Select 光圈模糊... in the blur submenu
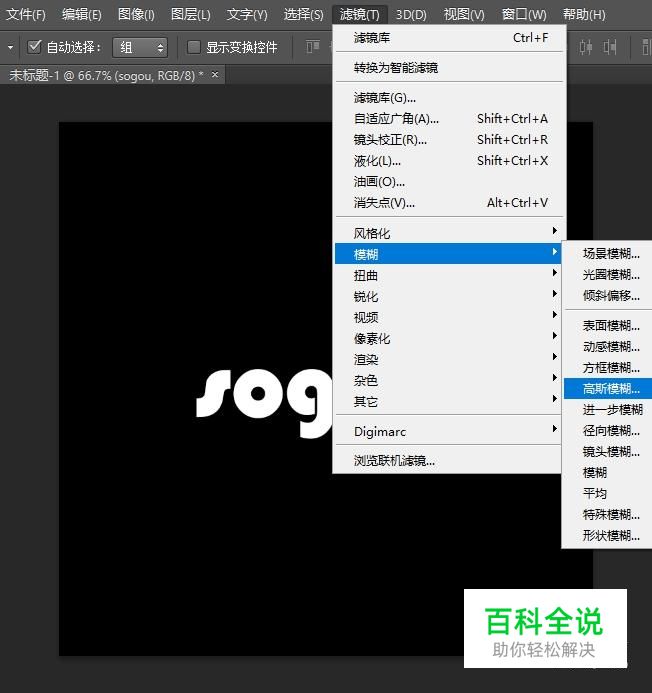652x693 pixels. pyautogui.click(x=608, y=274)
